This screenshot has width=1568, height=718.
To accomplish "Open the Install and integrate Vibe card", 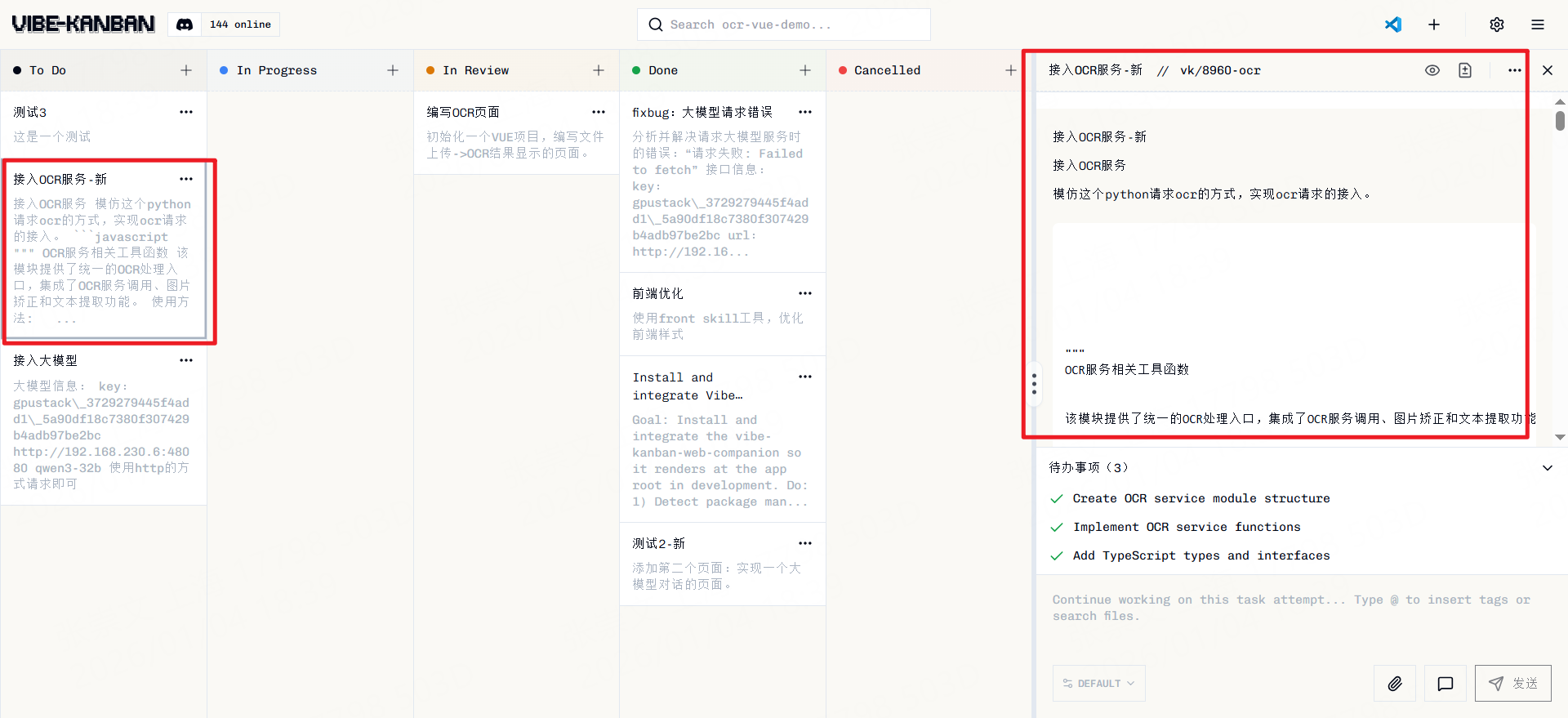I will click(723, 439).
